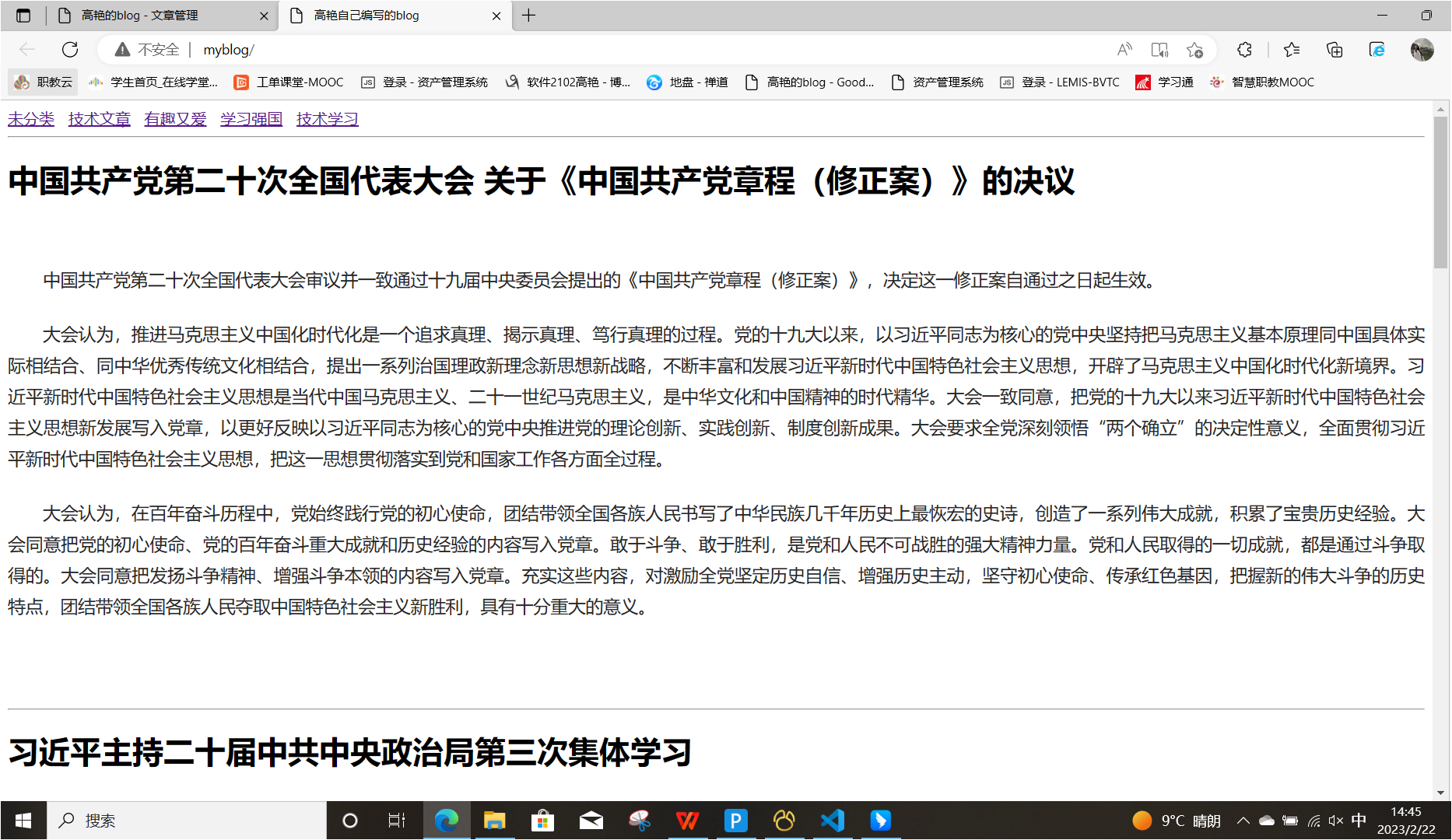Image resolution: width=1452 pixels, height=840 pixels.
Task: Open Task View on taskbar
Action: (x=397, y=821)
